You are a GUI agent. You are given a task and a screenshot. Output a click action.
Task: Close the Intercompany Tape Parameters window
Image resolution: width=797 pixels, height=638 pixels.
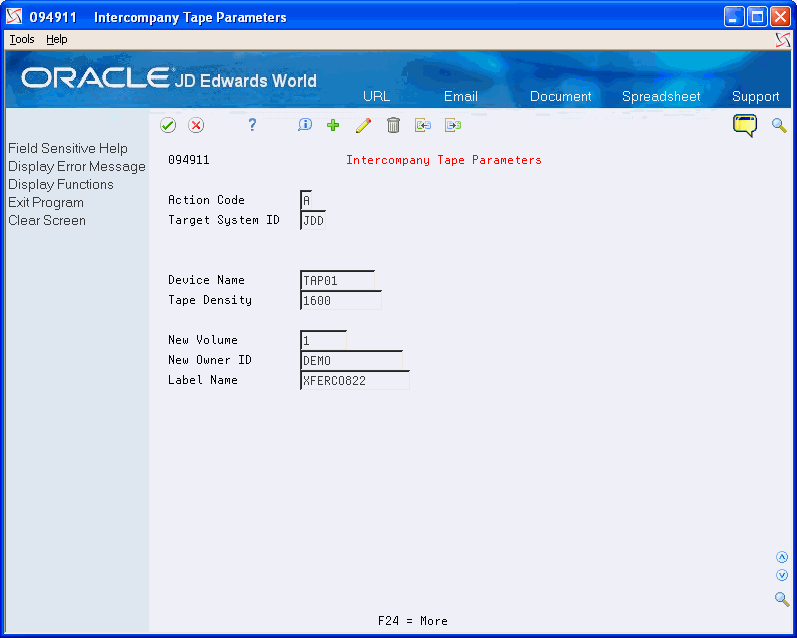tap(780, 17)
